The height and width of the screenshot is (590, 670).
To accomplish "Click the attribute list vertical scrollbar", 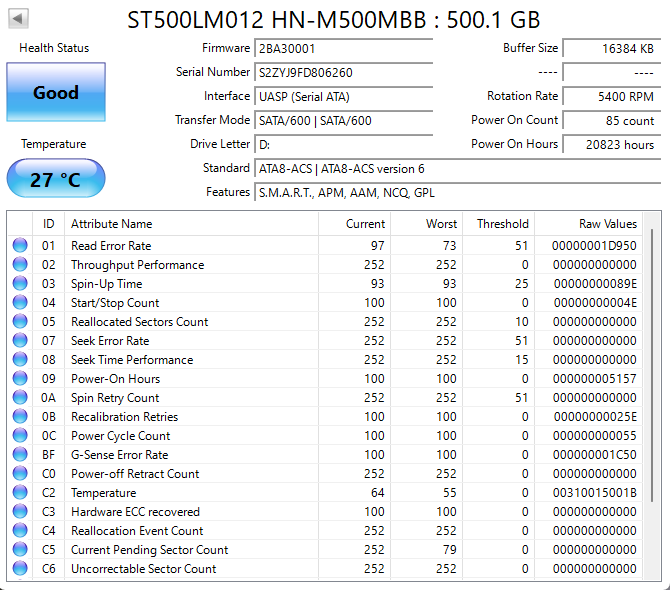I will pos(652,400).
